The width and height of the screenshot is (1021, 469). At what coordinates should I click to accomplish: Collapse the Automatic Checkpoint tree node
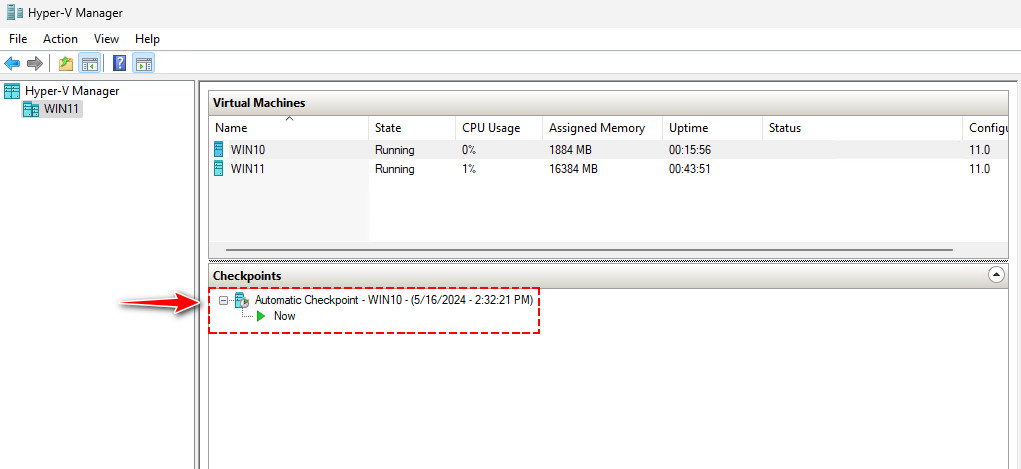click(x=223, y=300)
